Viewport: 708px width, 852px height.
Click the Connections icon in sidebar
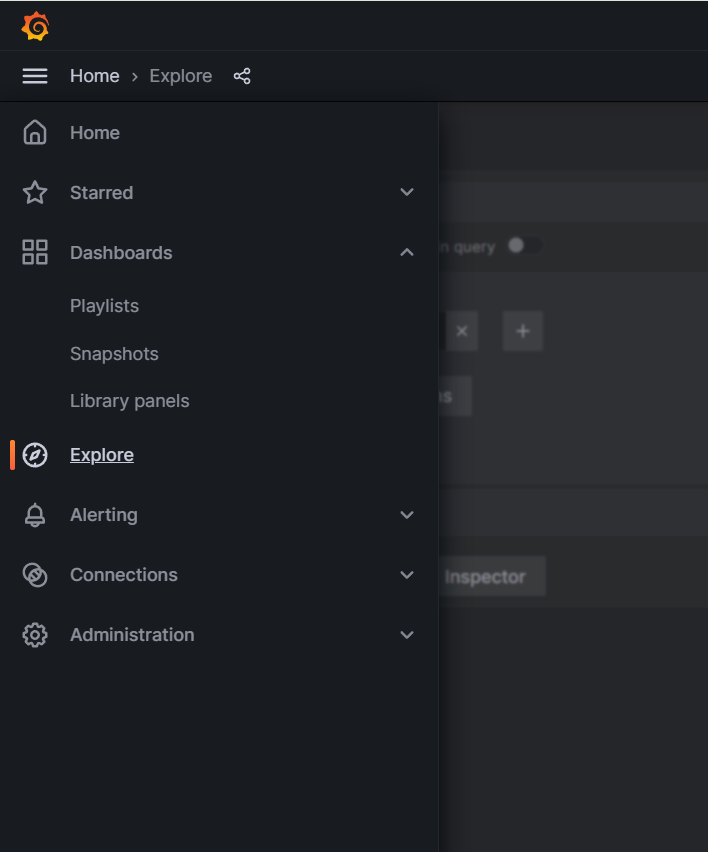point(35,575)
